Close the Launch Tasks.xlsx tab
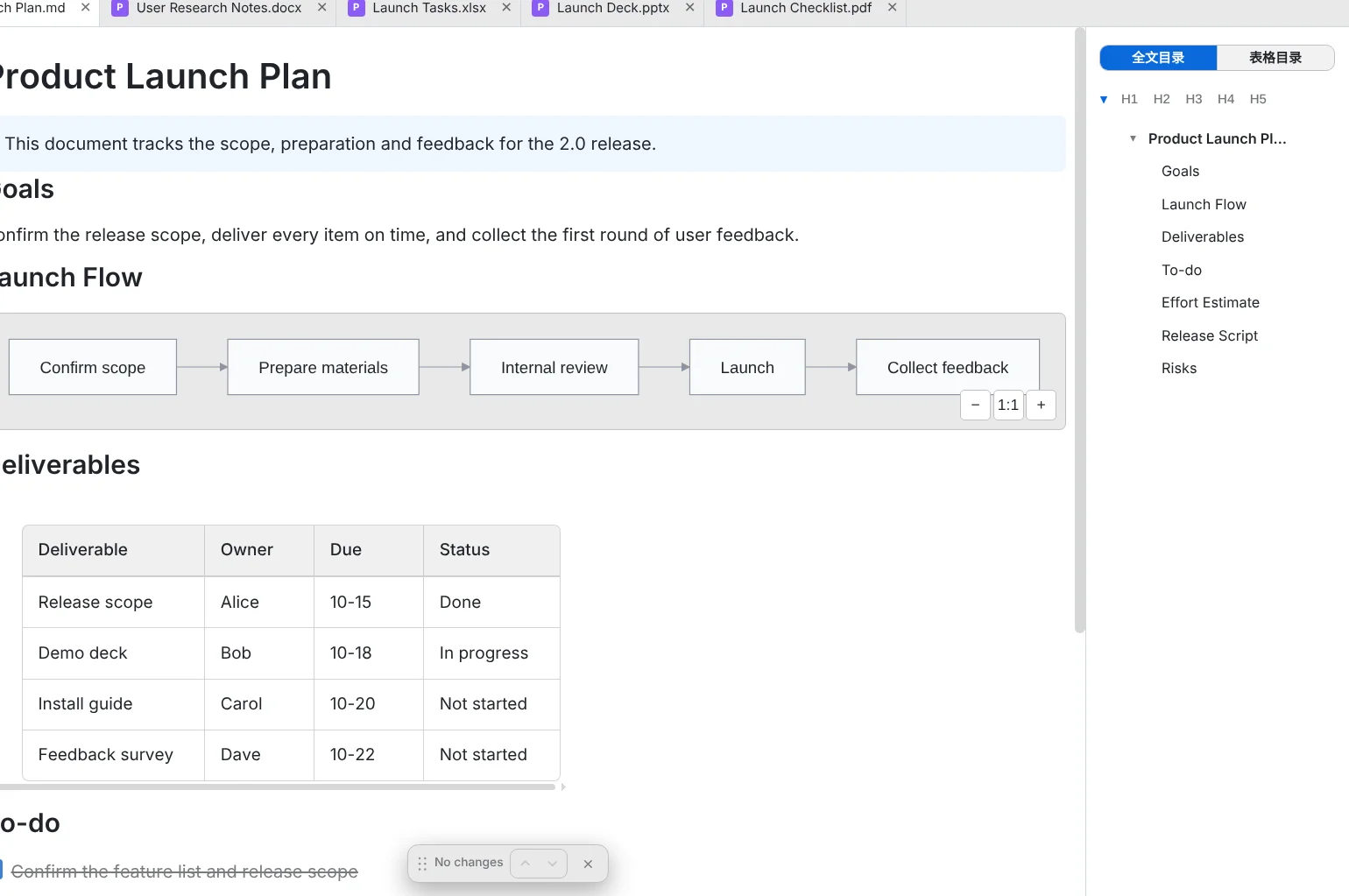 click(x=506, y=8)
